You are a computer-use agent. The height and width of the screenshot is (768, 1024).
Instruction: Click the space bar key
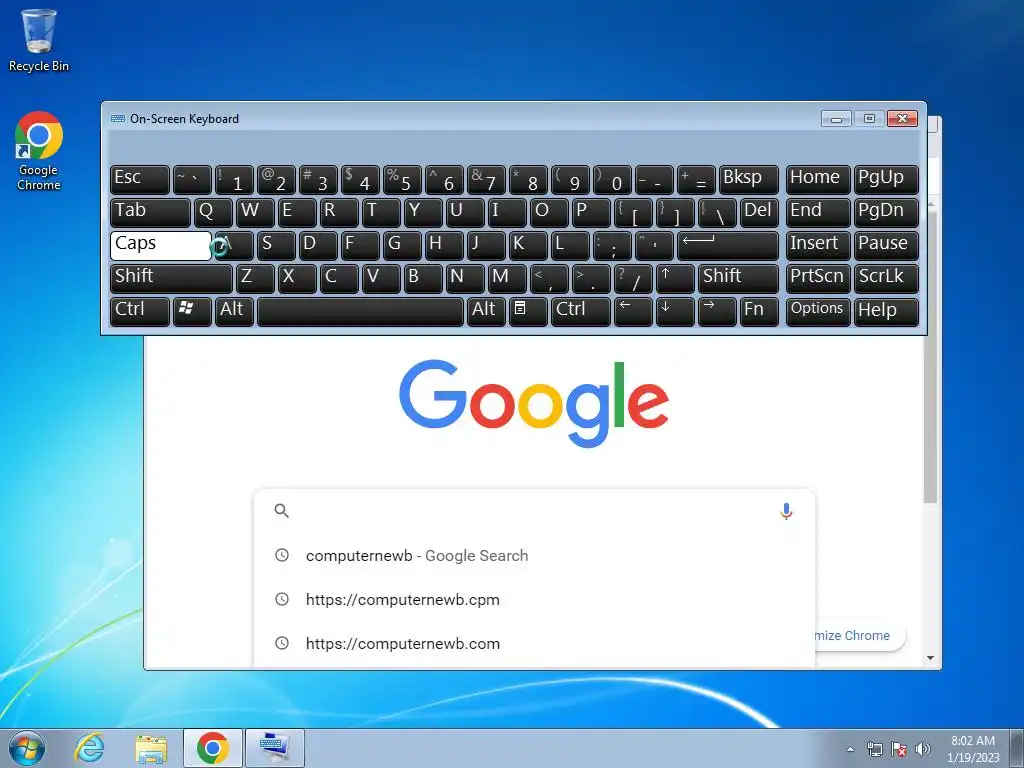pyautogui.click(x=360, y=311)
